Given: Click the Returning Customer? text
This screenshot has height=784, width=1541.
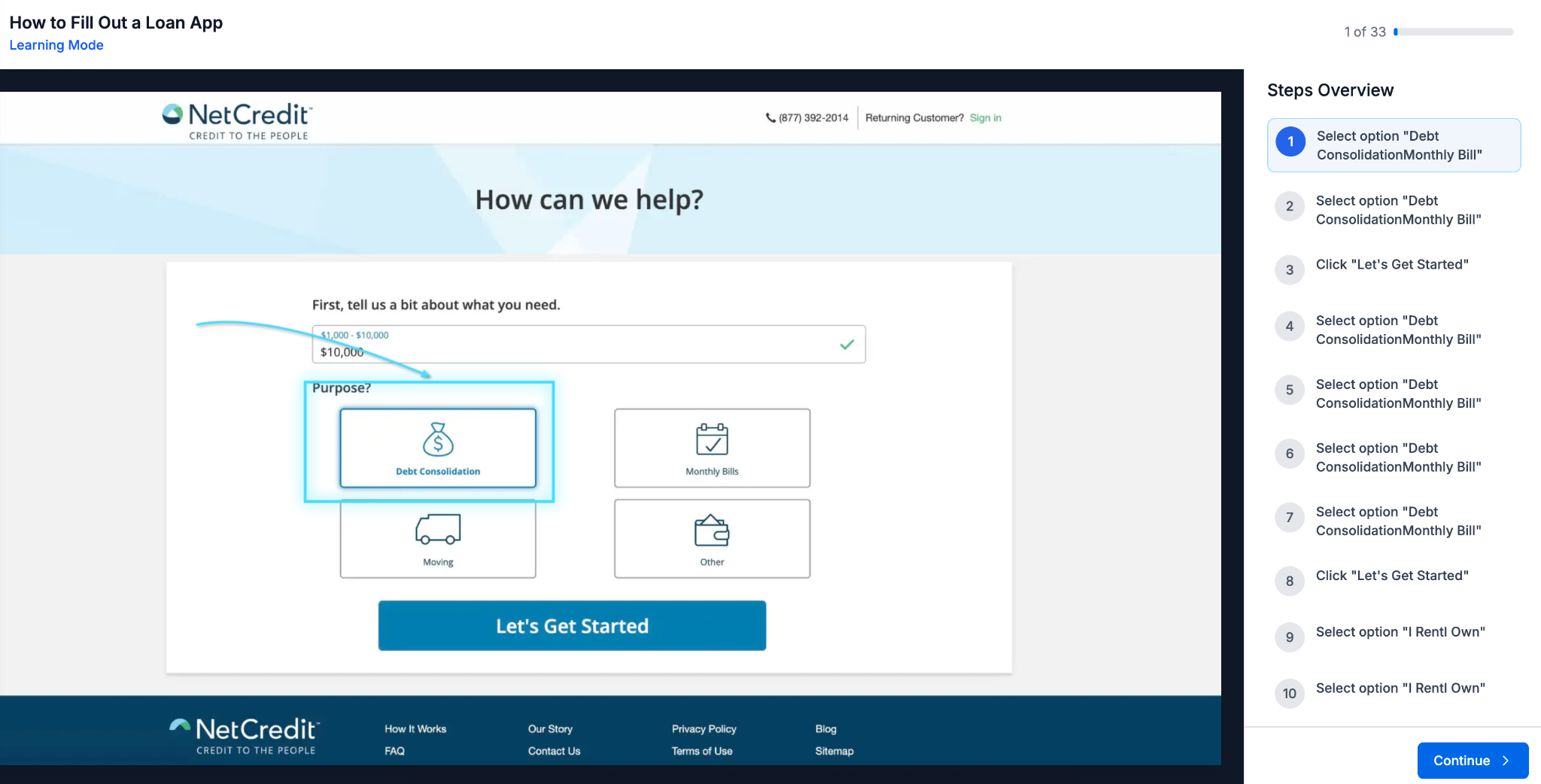Looking at the screenshot, I should (x=914, y=117).
